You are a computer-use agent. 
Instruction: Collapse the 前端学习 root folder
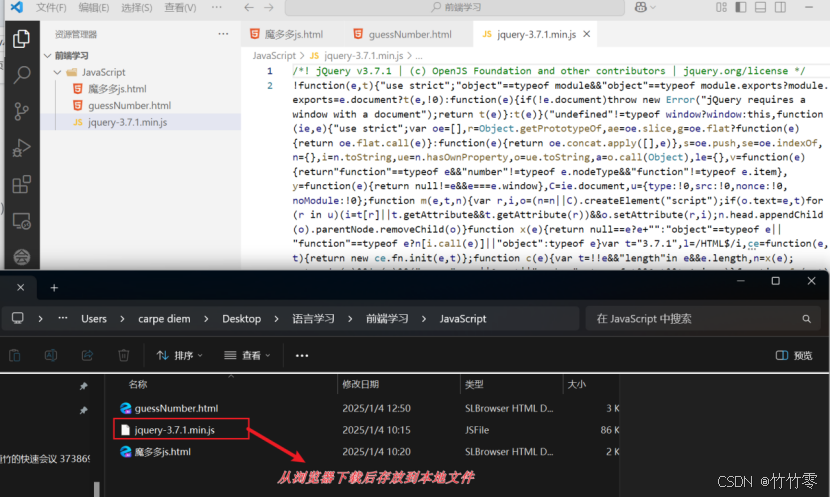pos(48,56)
